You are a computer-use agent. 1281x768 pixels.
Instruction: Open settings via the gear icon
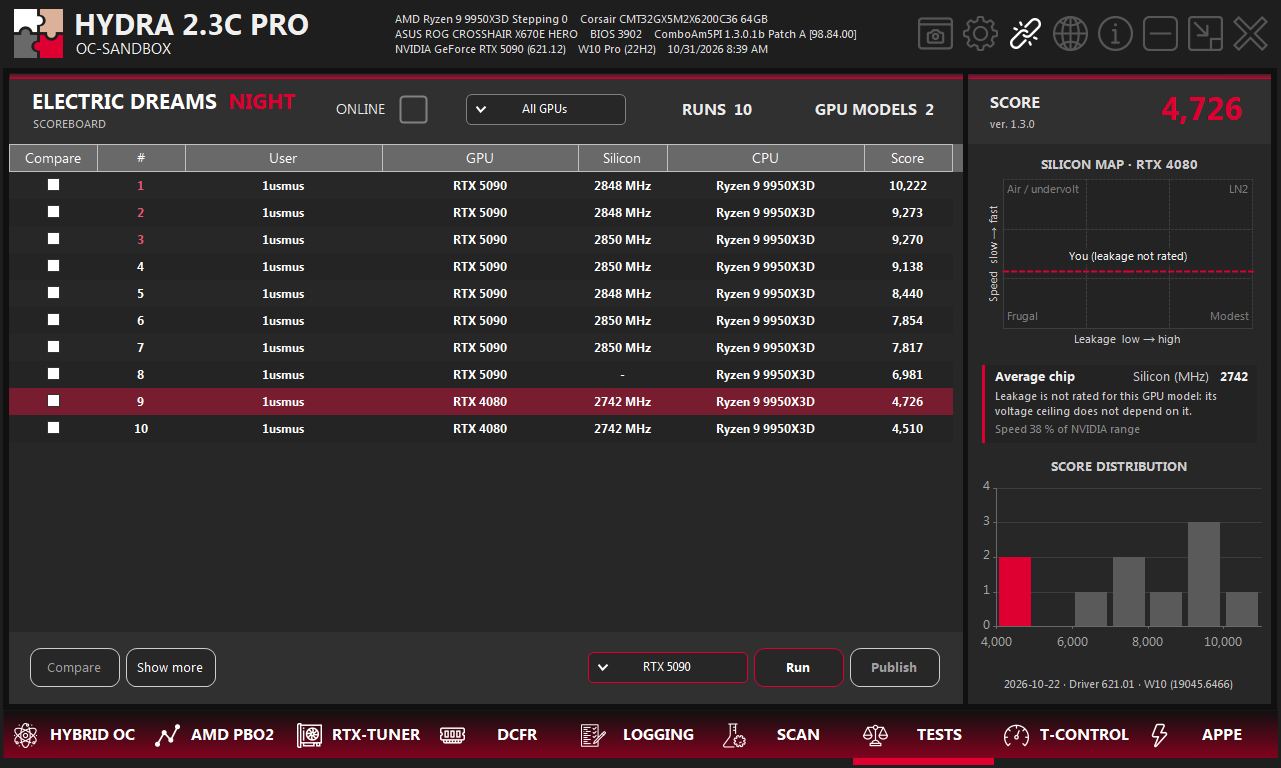980,34
